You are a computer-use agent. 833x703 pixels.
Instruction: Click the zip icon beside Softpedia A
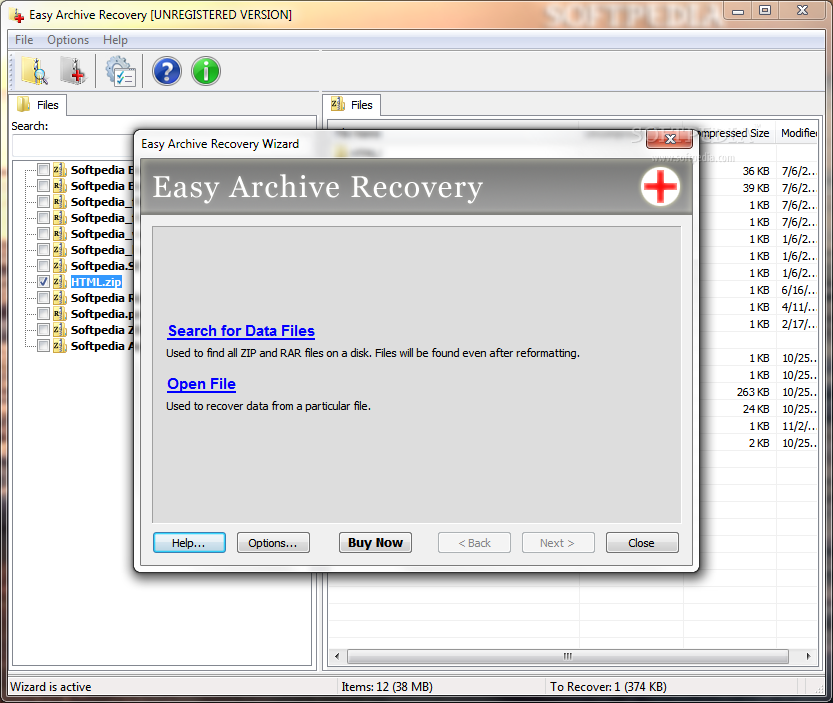point(60,345)
